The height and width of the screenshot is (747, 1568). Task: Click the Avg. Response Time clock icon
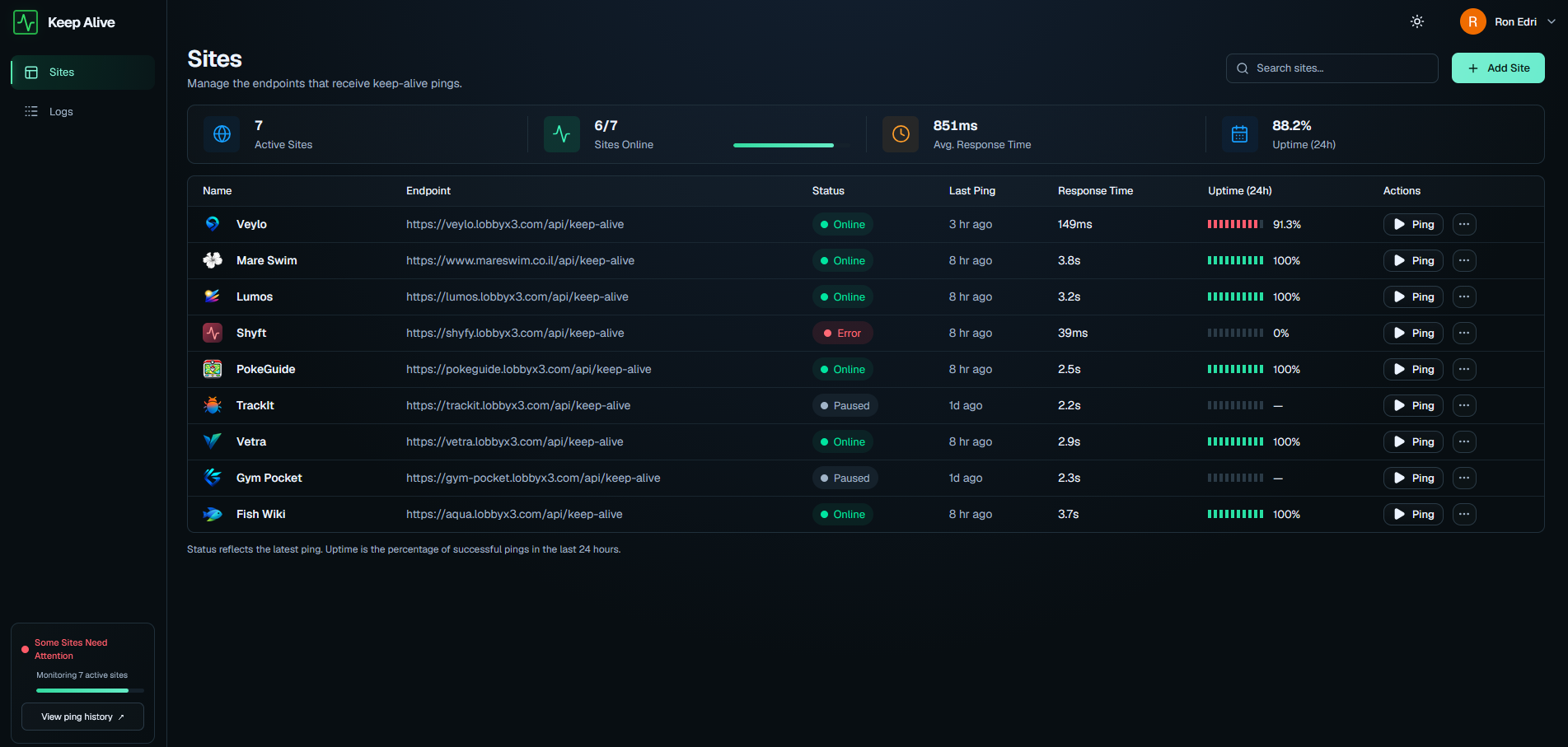point(901,134)
